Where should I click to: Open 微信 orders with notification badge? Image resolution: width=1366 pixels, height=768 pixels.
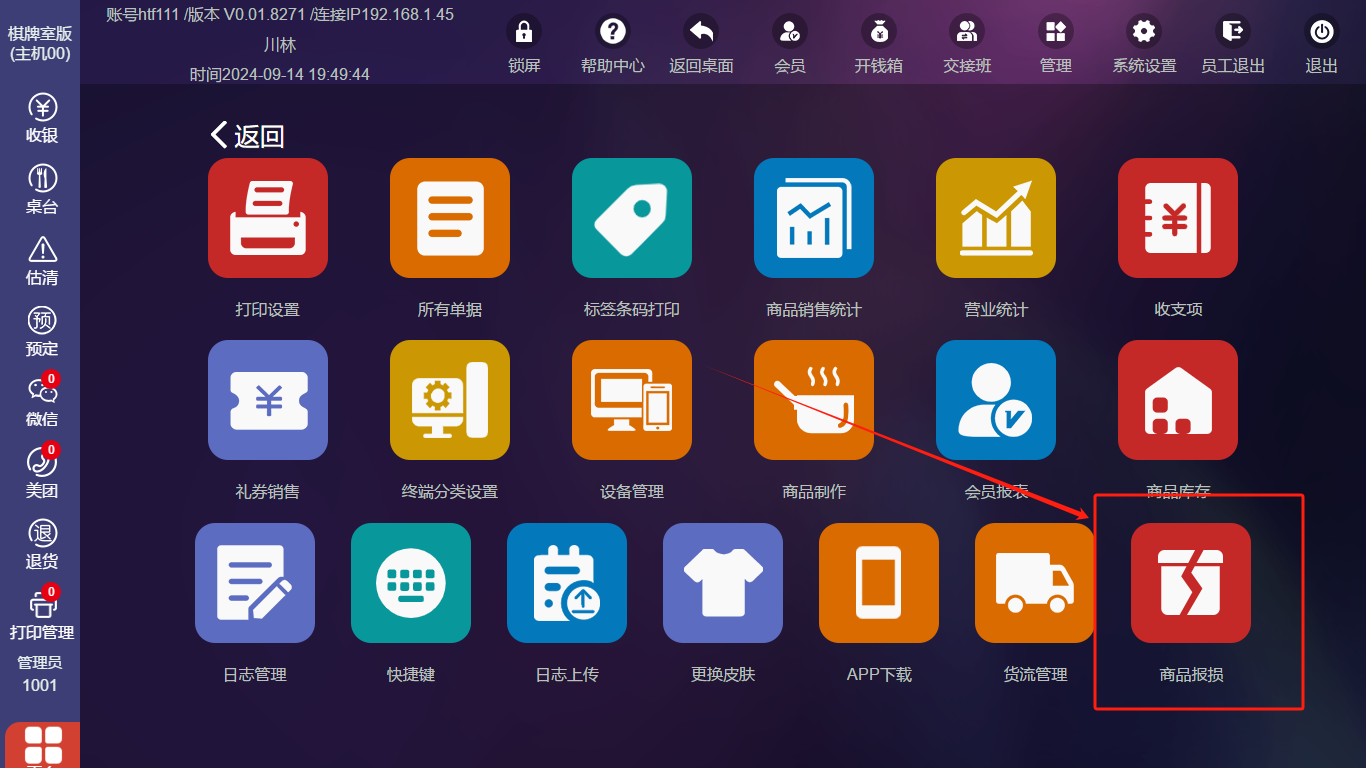(x=42, y=402)
